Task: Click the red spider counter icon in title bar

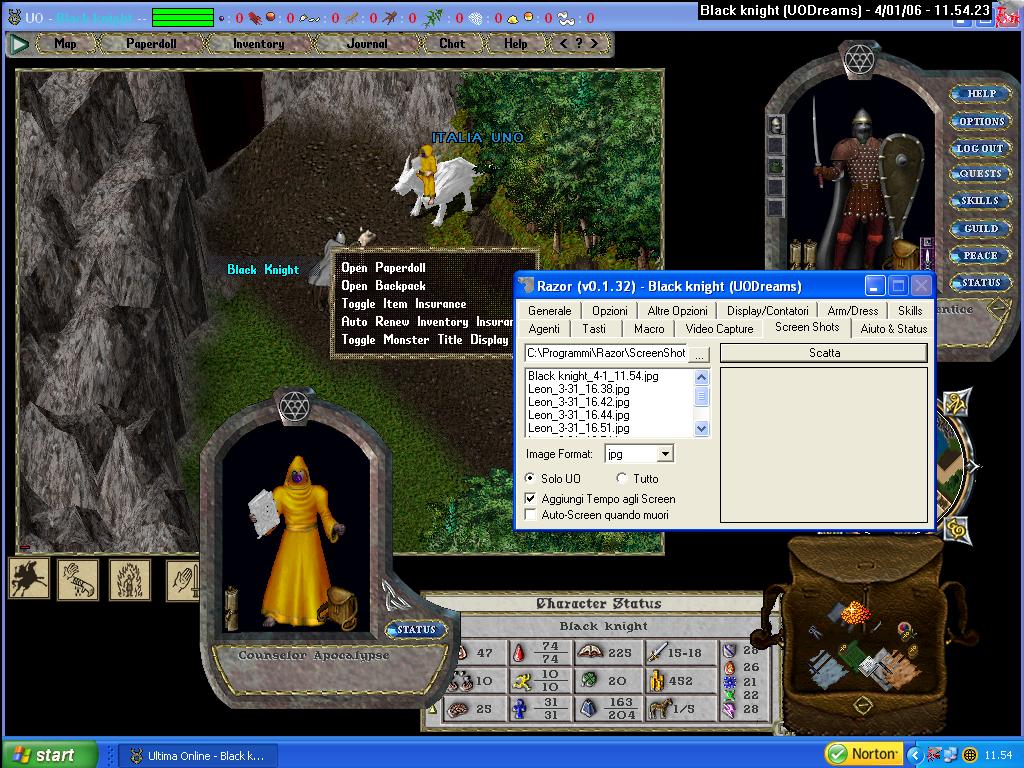Action: [x=255, y=18]
